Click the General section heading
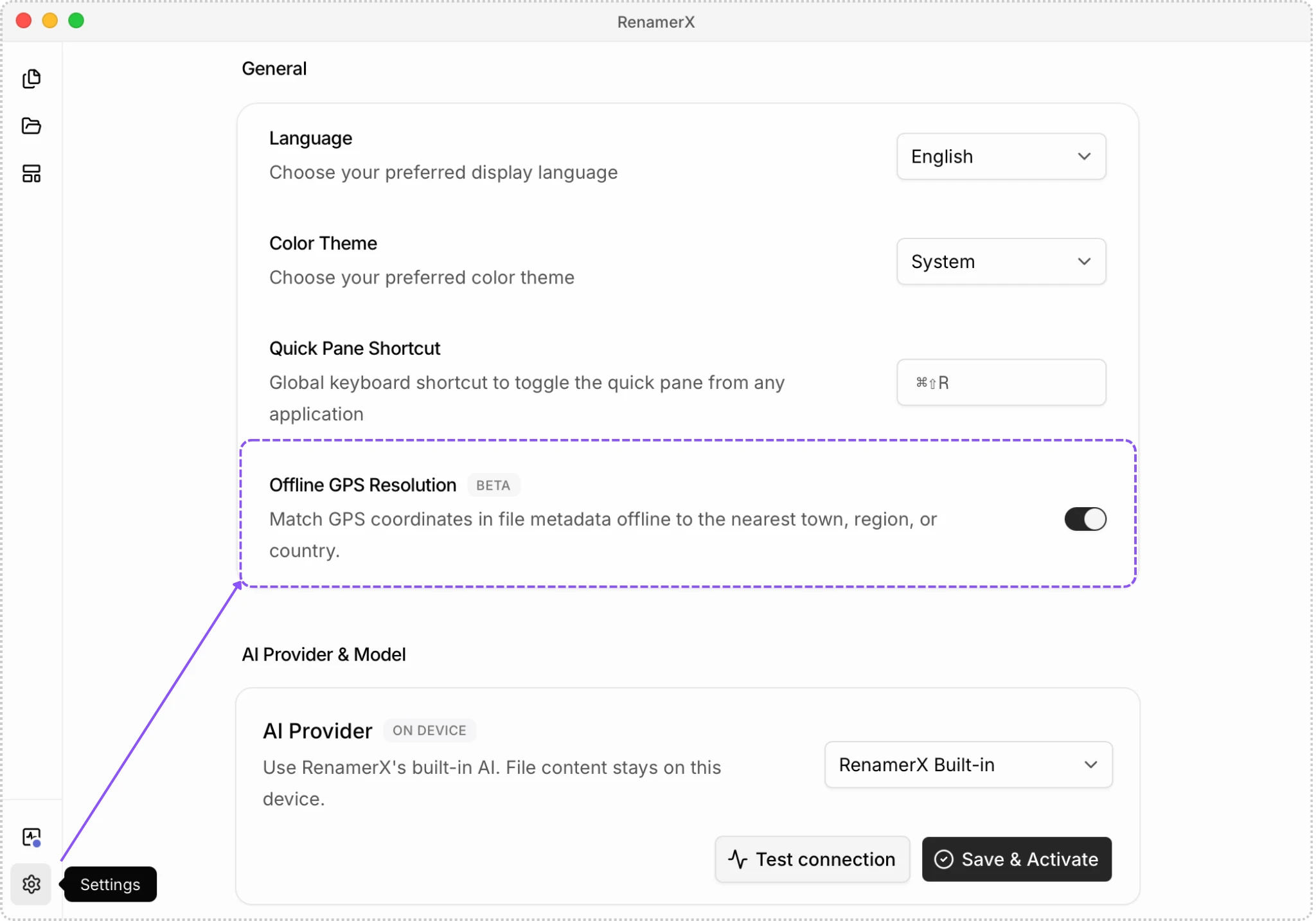Viewport: 1316px width, 921px height. pos(274,69)
